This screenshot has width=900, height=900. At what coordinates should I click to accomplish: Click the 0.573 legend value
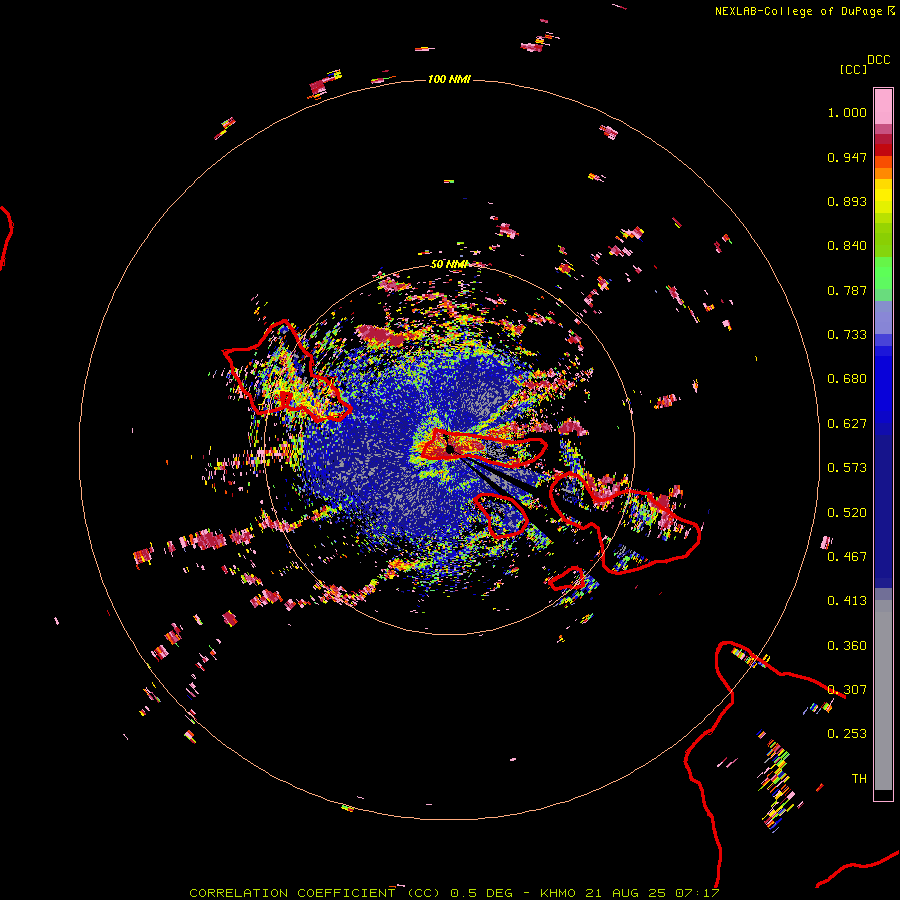point(847,468)
